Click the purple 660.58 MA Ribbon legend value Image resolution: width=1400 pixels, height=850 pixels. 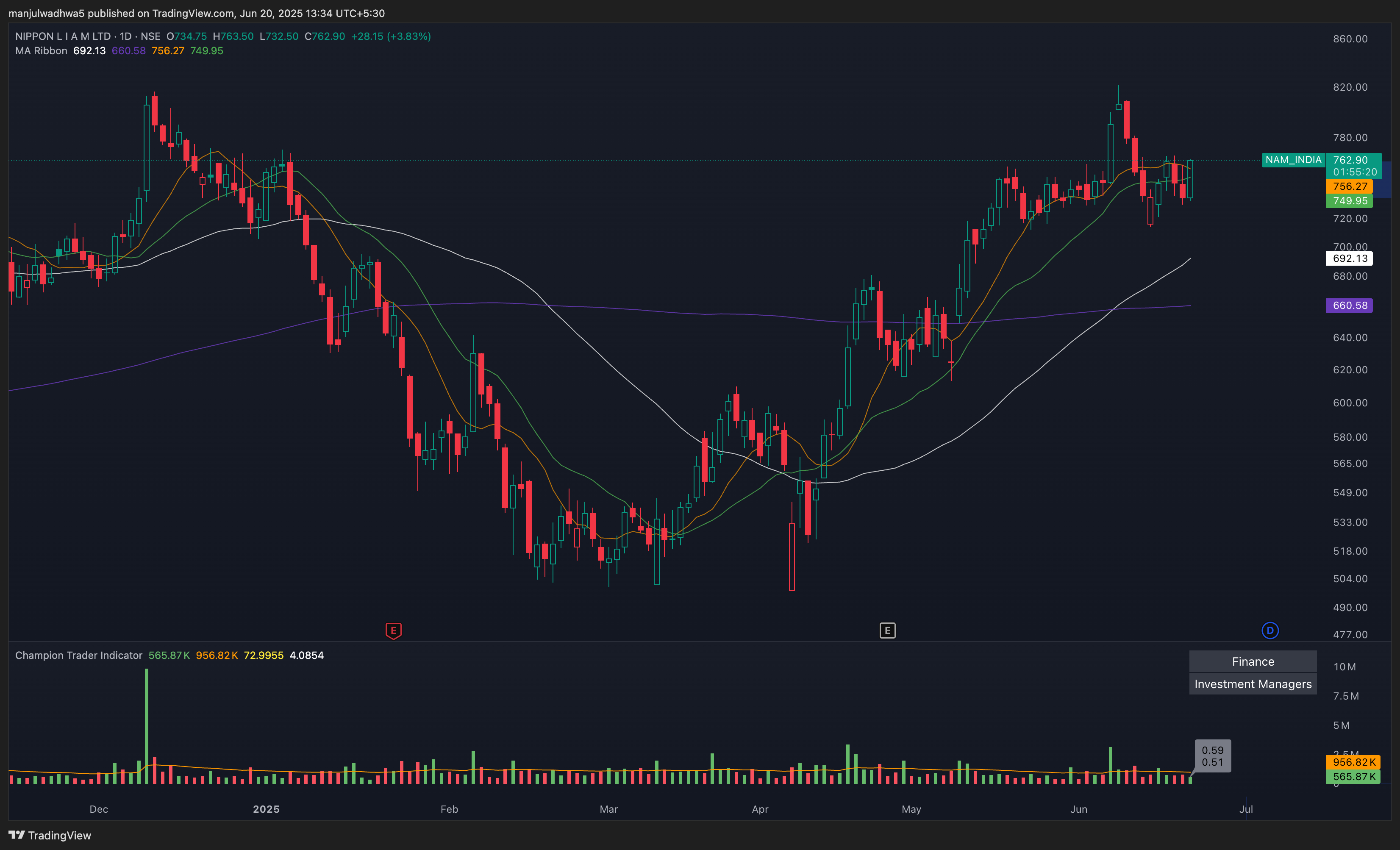128,50
